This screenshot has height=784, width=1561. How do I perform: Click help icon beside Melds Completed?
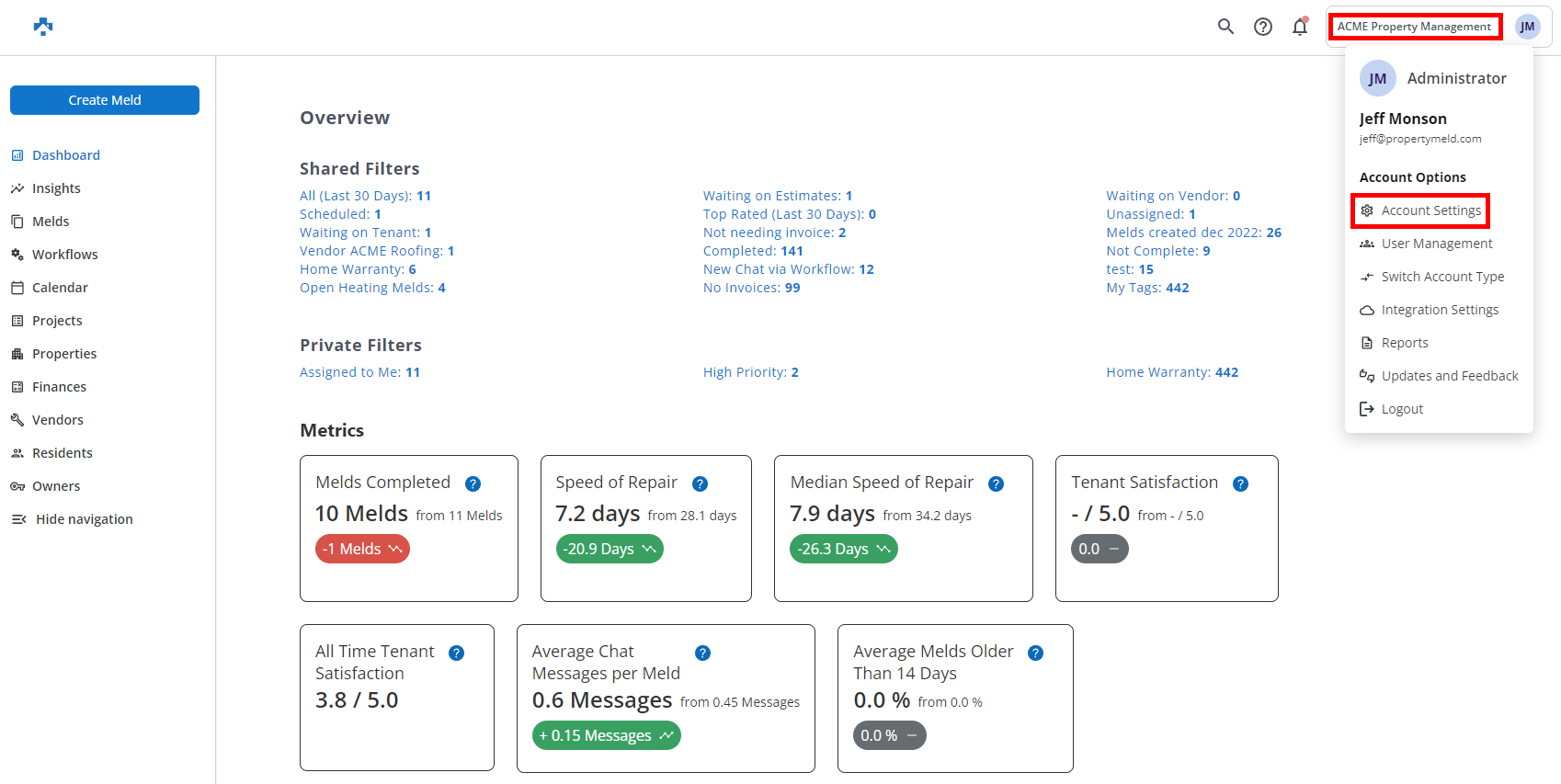tap(473, 484)
